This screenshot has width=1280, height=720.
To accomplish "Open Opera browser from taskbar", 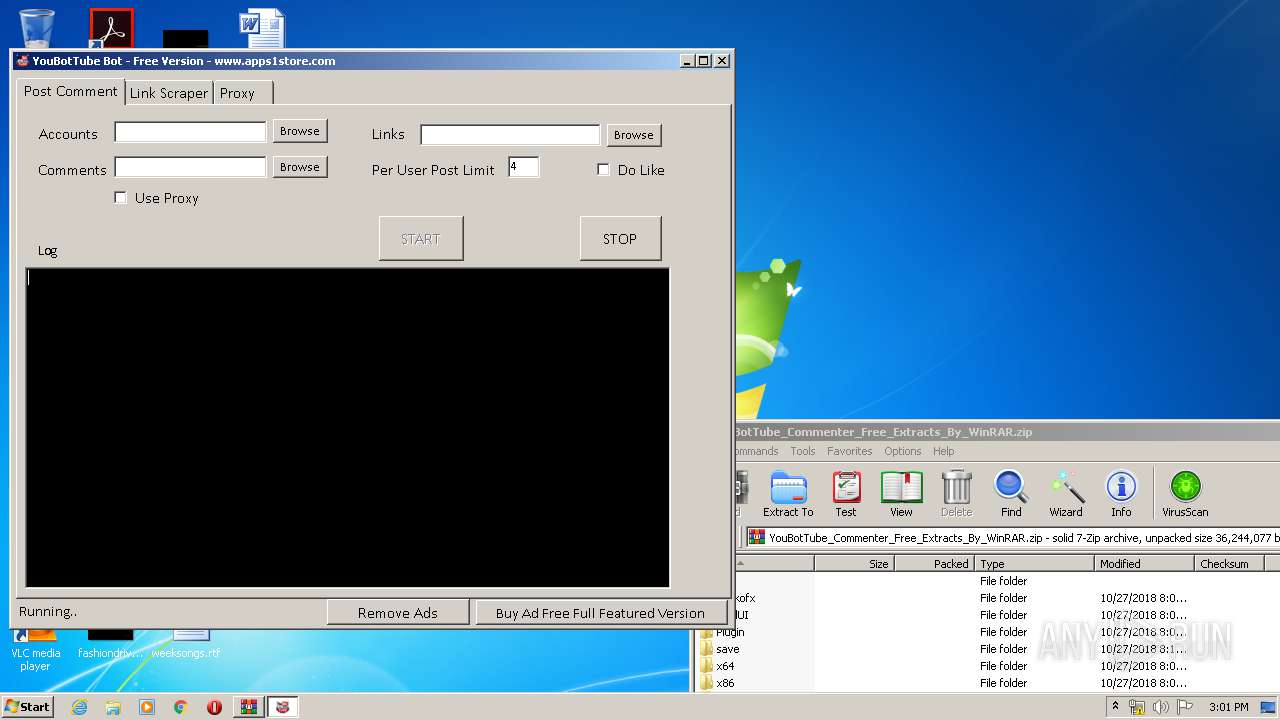I will click(214, 707).
